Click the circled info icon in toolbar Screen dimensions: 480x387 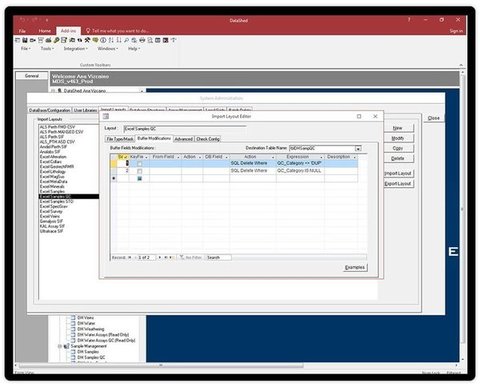click(x=103, y=40)
